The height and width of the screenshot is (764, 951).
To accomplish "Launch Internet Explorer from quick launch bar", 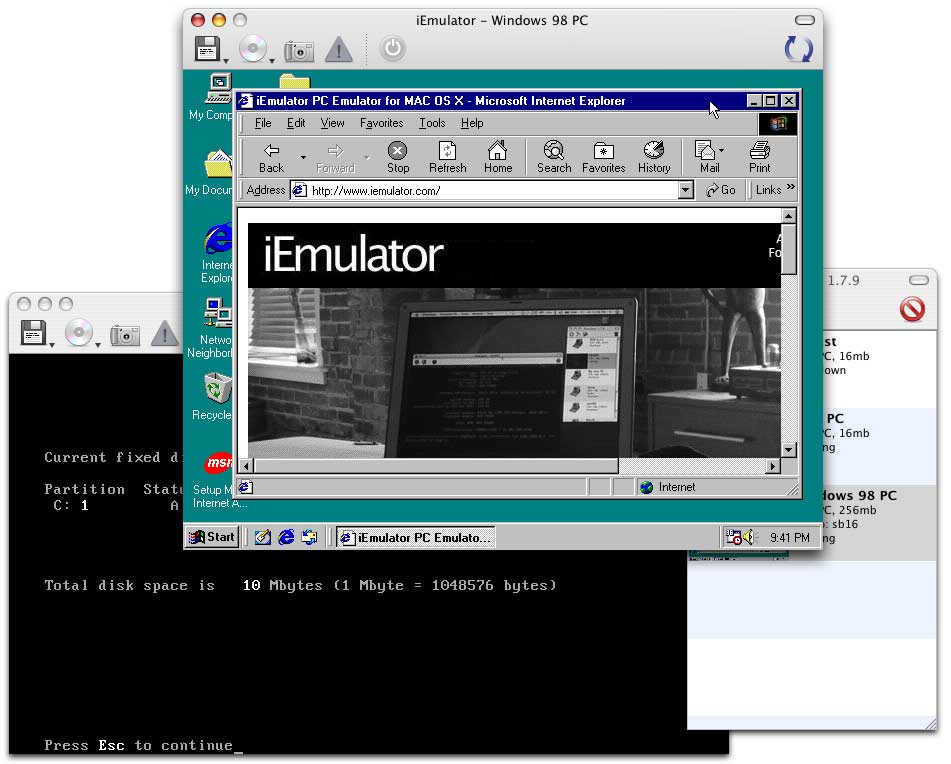I will tap(286, 537).
